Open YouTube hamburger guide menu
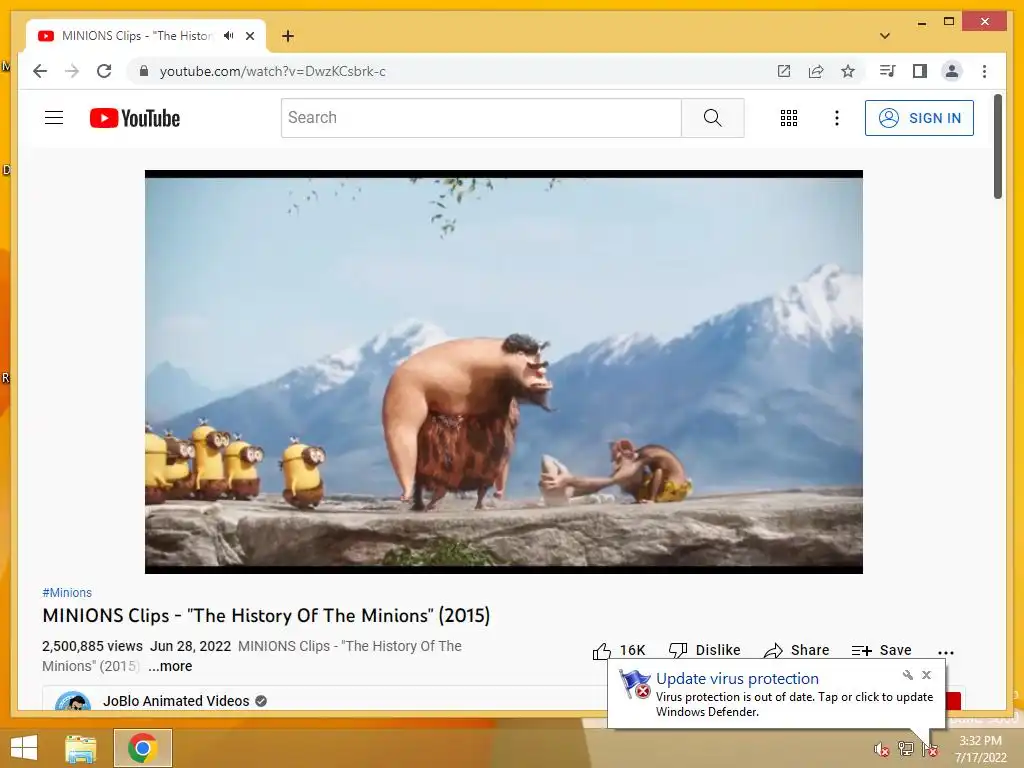The image size is (1024, 768). pyautogui.click(x=54, y=118)
